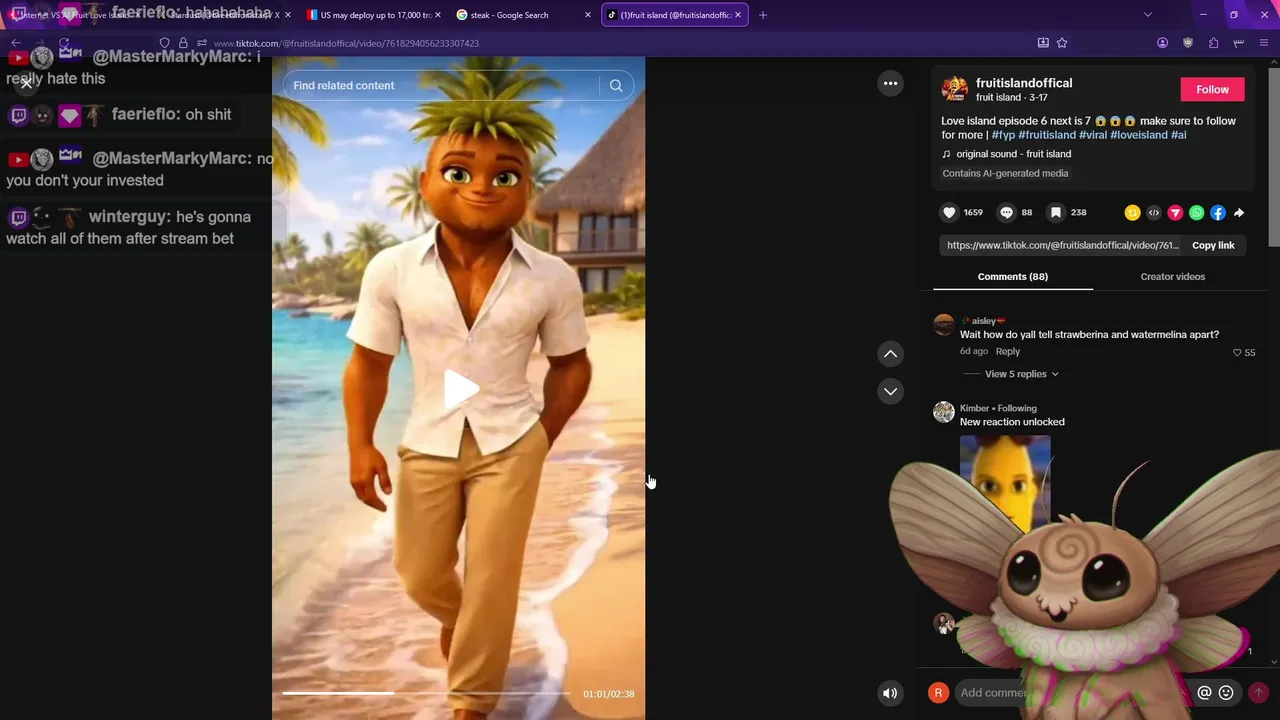The width and height of the screenshot is (1280, 720).
Task: Open the browser reader view icon
Action: click(x=1043, y=43)
